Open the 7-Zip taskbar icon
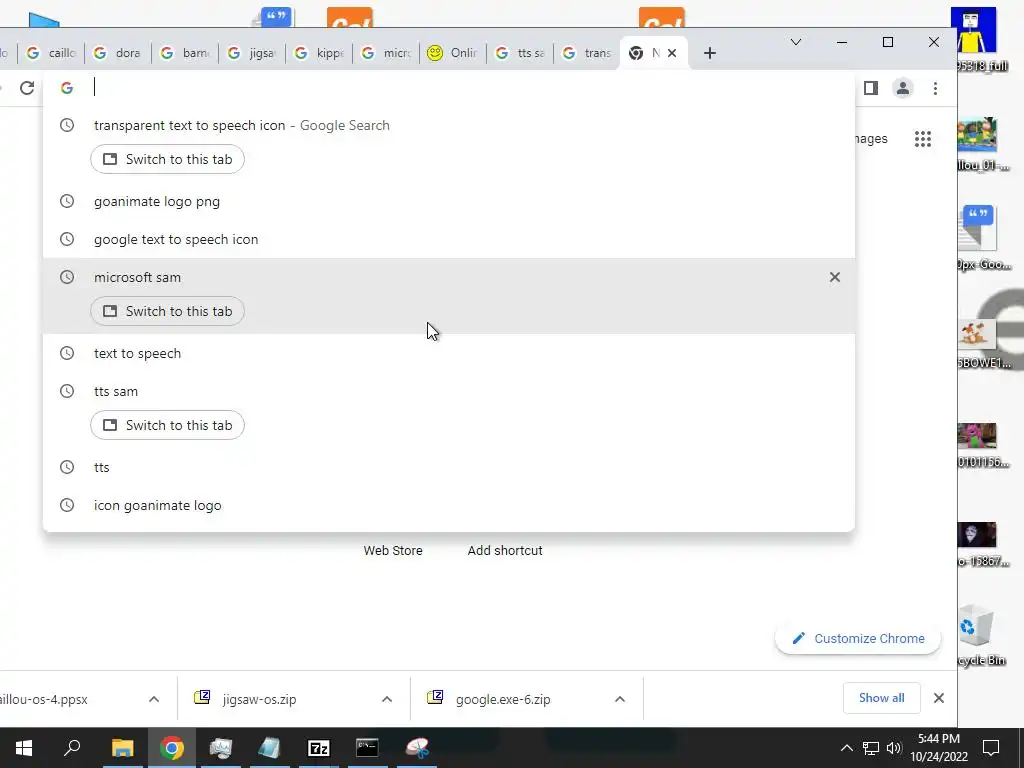This screenshot has height=768, width=1024. coord(318,748)
